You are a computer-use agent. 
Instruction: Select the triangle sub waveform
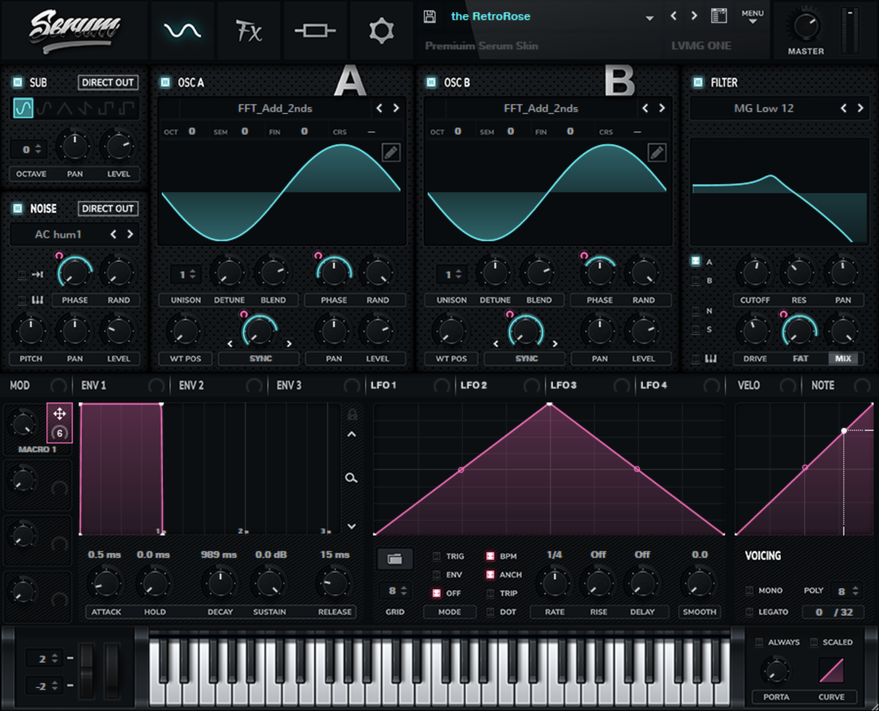64,108
